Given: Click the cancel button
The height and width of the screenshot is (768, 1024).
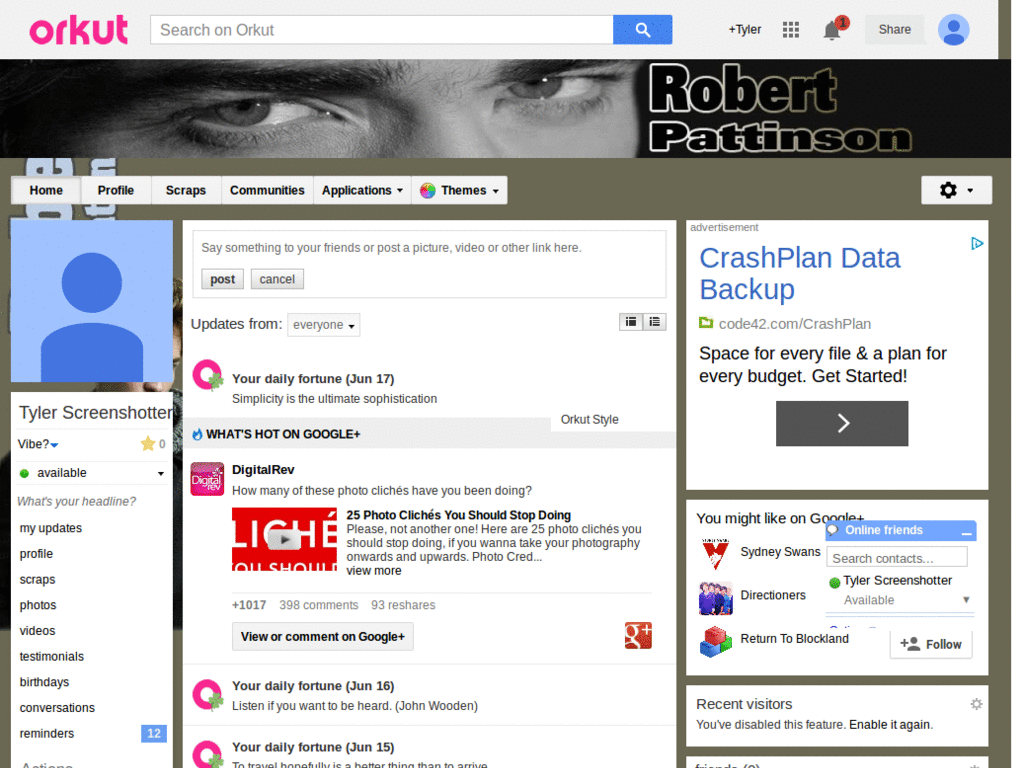Looking at the screenshot, I should (x=277, y=279).
